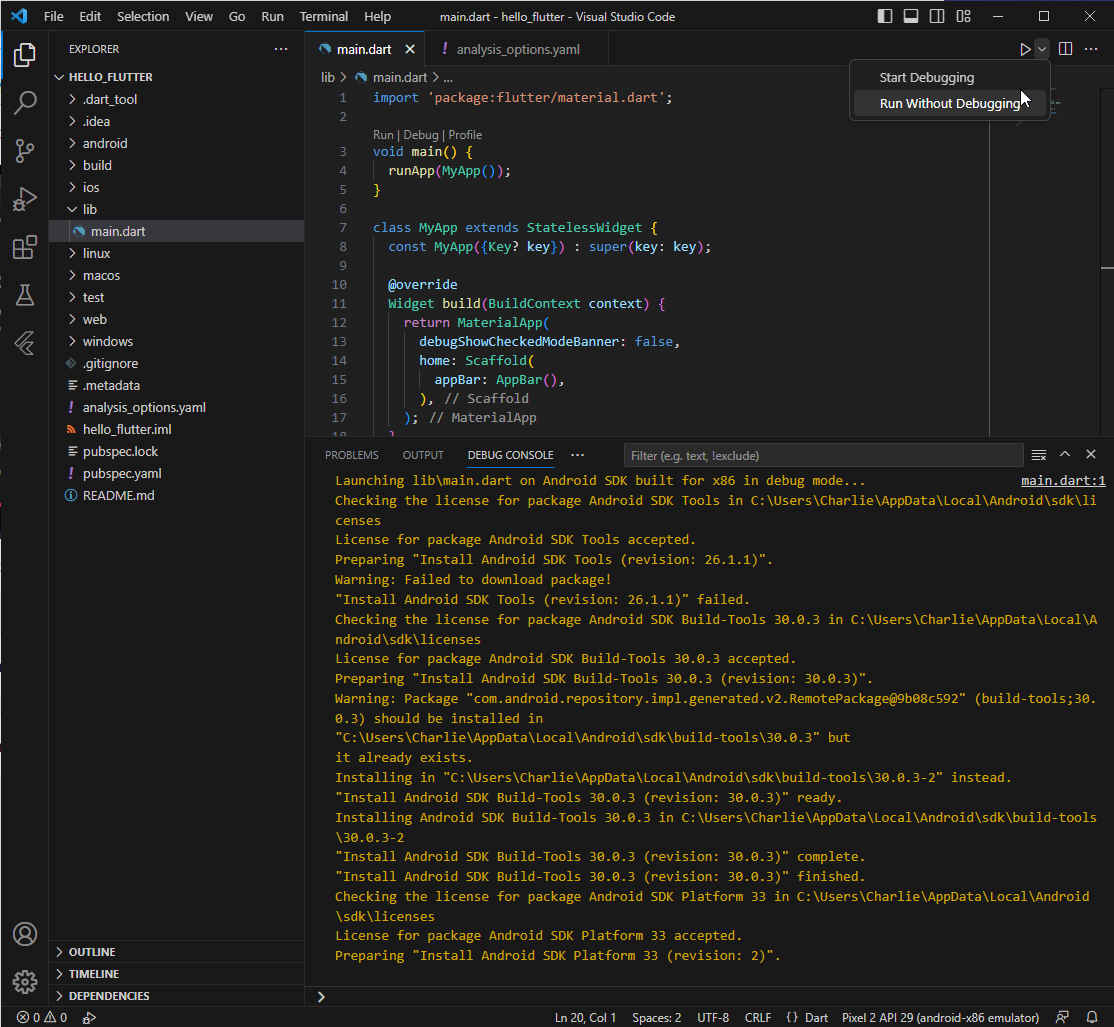Open the Accounts icon in activity bar
Image resolution: width=1114 pixels, height=1027 pixels.
25,934
